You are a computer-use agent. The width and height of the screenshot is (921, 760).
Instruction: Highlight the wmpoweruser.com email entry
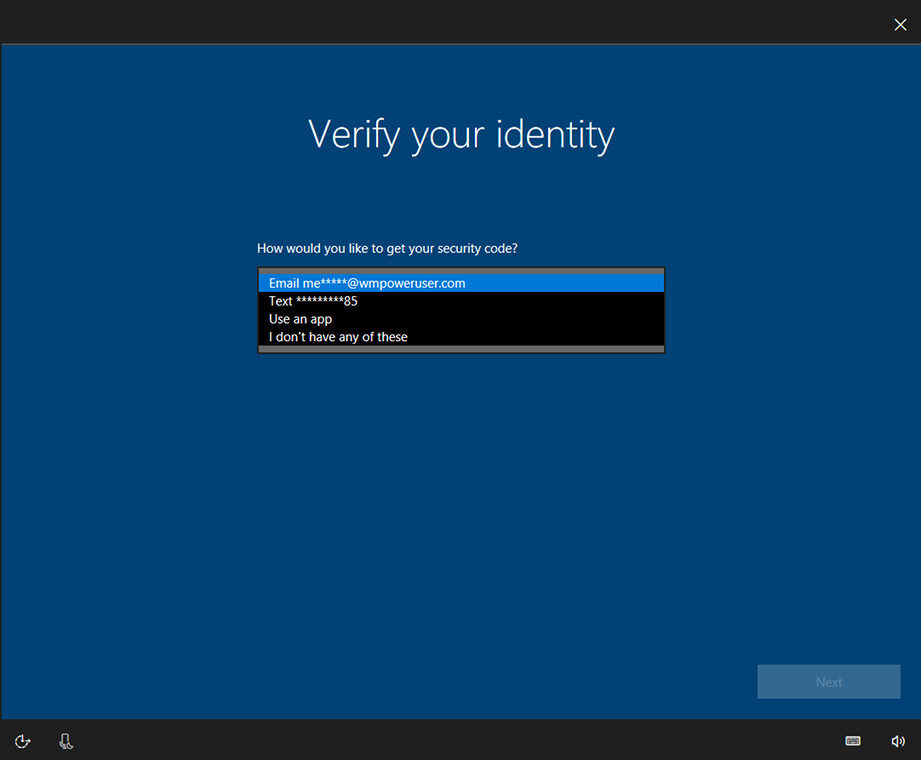(461, 282)
